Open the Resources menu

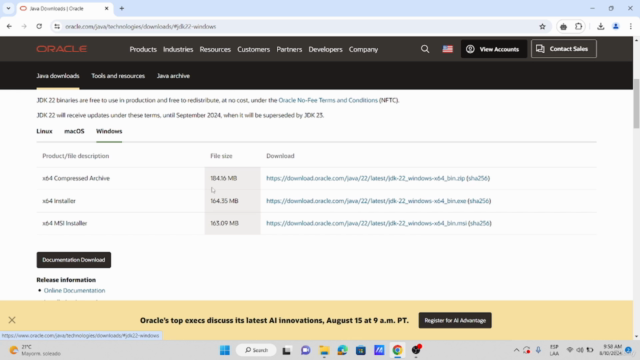pos(215,49)
